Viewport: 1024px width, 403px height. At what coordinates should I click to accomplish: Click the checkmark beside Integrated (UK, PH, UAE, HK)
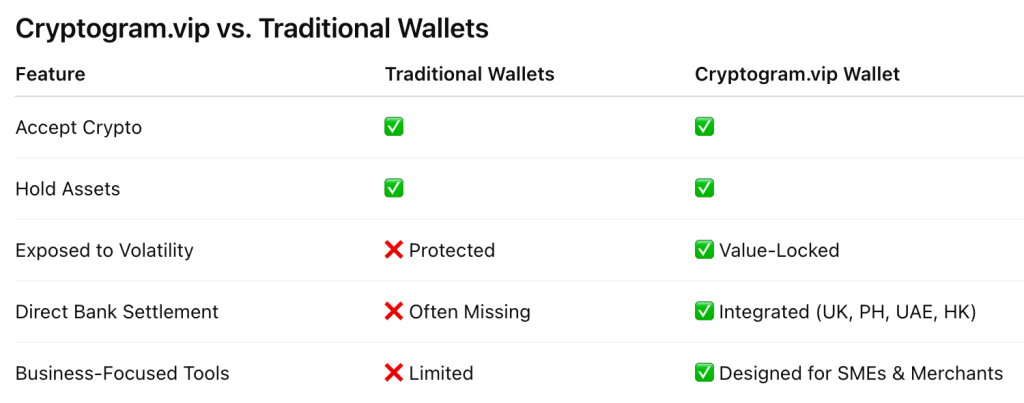tap(704, 312)
